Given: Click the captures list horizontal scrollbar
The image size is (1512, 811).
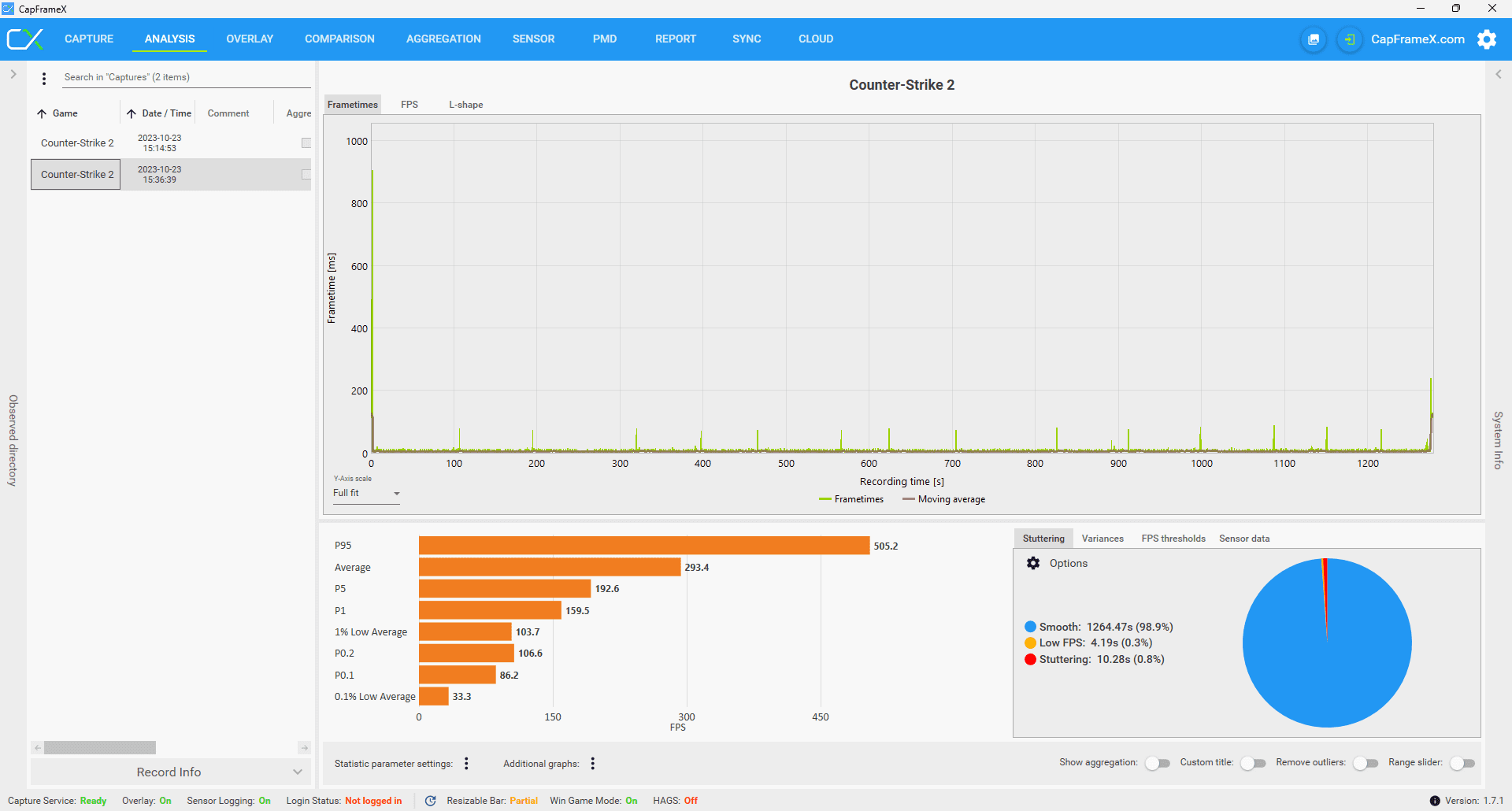Looking at the screenshot, I should pyautogui.click(x=100, y=747).
